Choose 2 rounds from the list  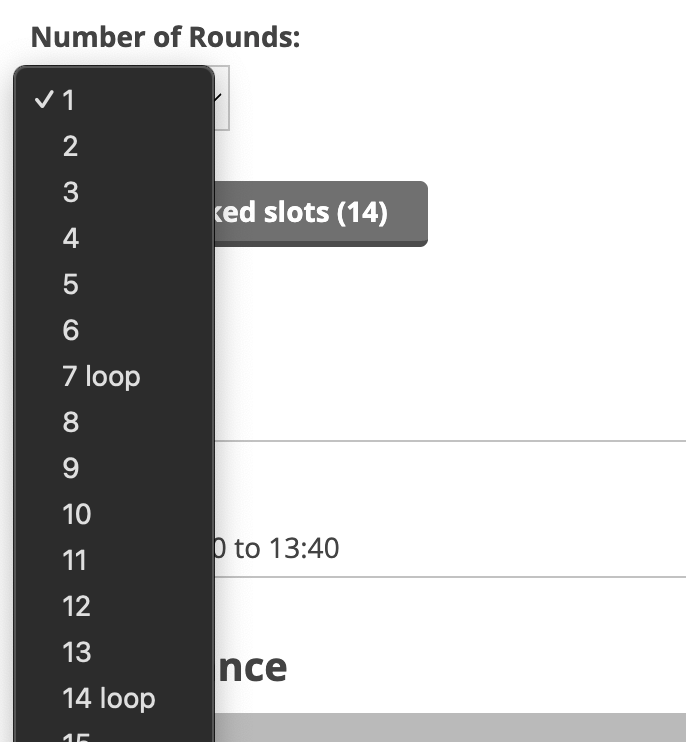coord(114,146)
